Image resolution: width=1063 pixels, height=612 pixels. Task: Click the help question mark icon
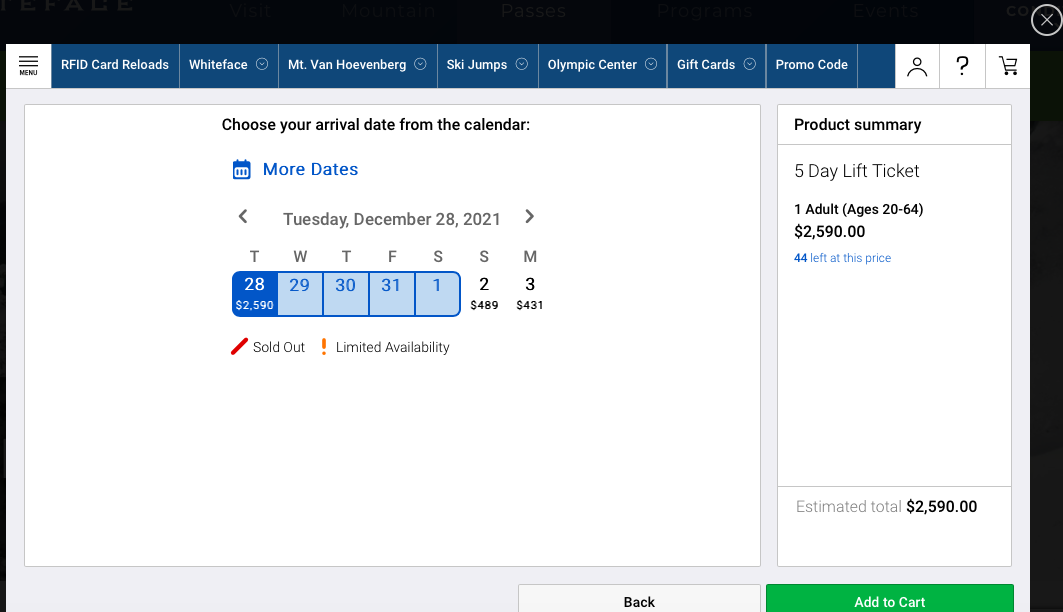[x=962, y=66]
